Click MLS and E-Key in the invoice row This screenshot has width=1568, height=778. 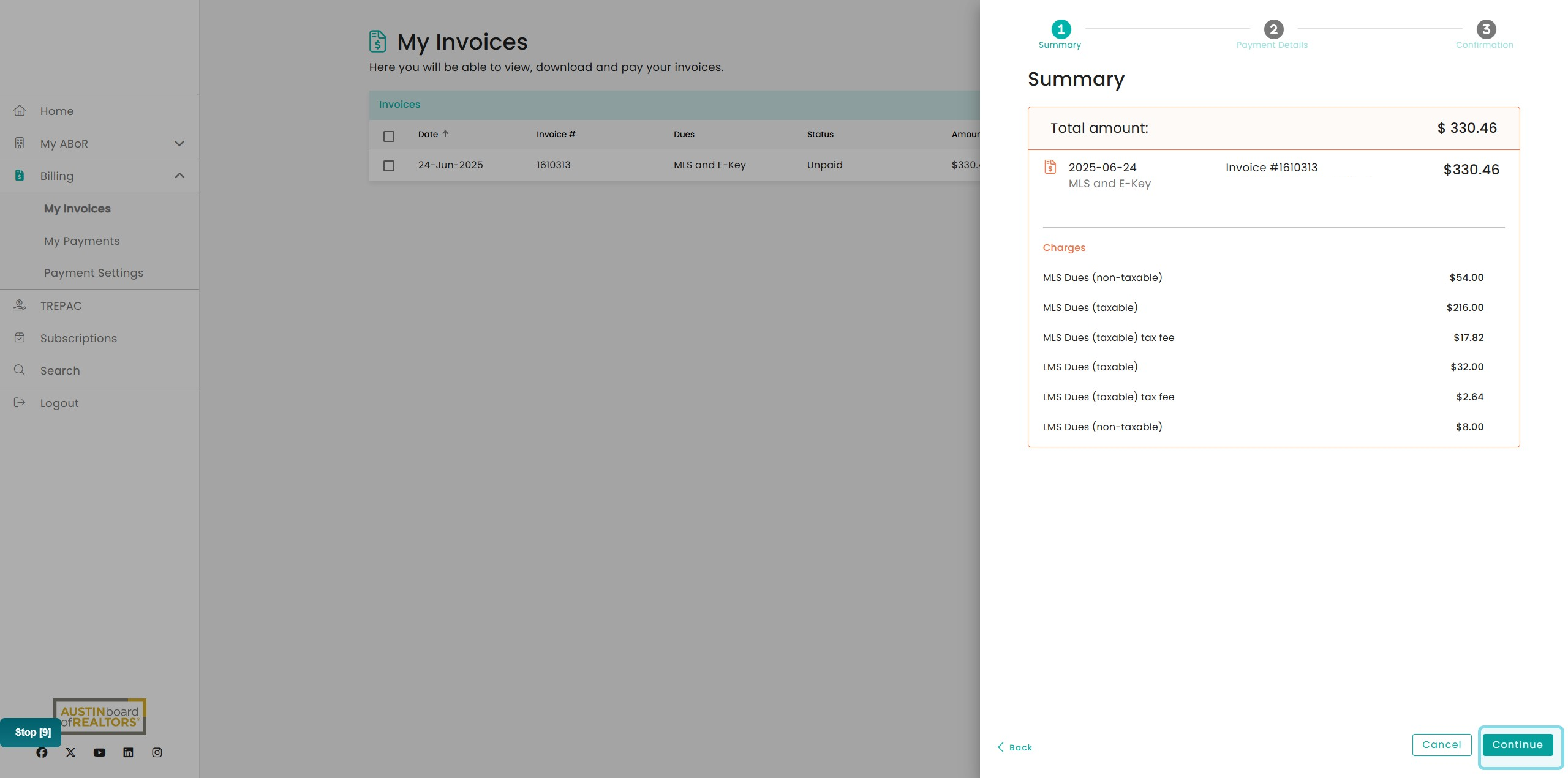click(709, 165)
